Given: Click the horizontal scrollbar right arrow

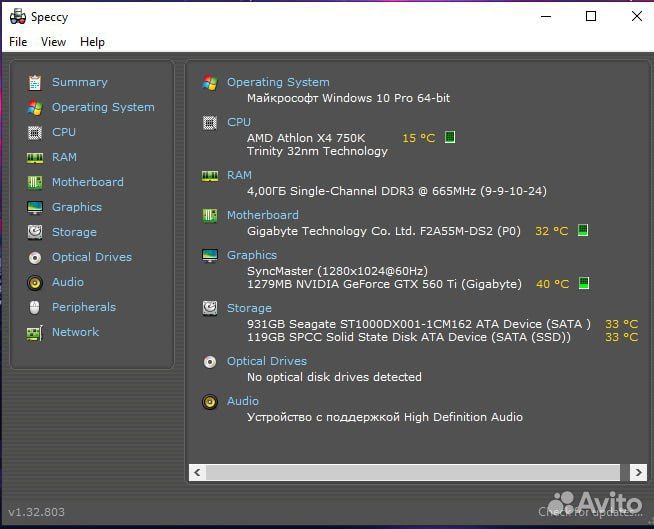Looking at the screenshot, I should (x=638, y=472).
